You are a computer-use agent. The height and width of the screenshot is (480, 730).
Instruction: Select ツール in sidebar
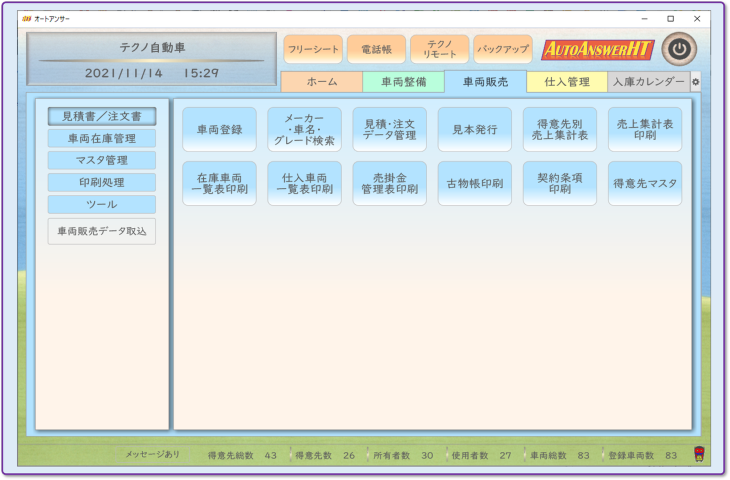coord(101,204)
